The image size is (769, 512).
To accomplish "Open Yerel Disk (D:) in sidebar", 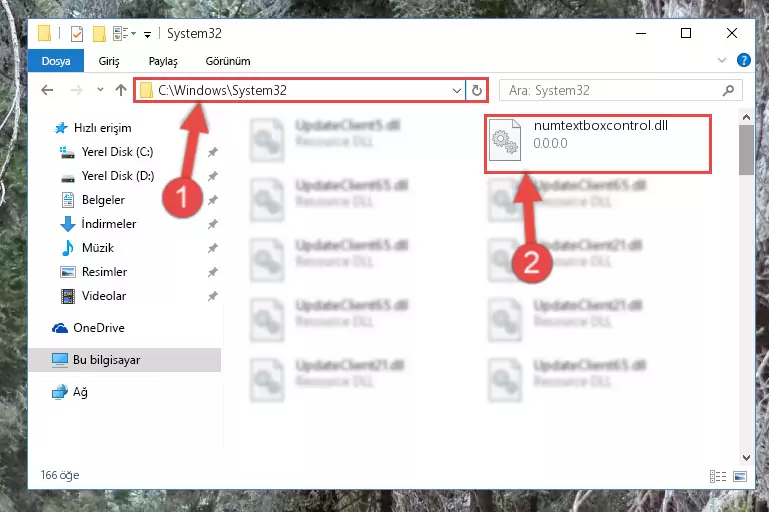I will 107,176.
